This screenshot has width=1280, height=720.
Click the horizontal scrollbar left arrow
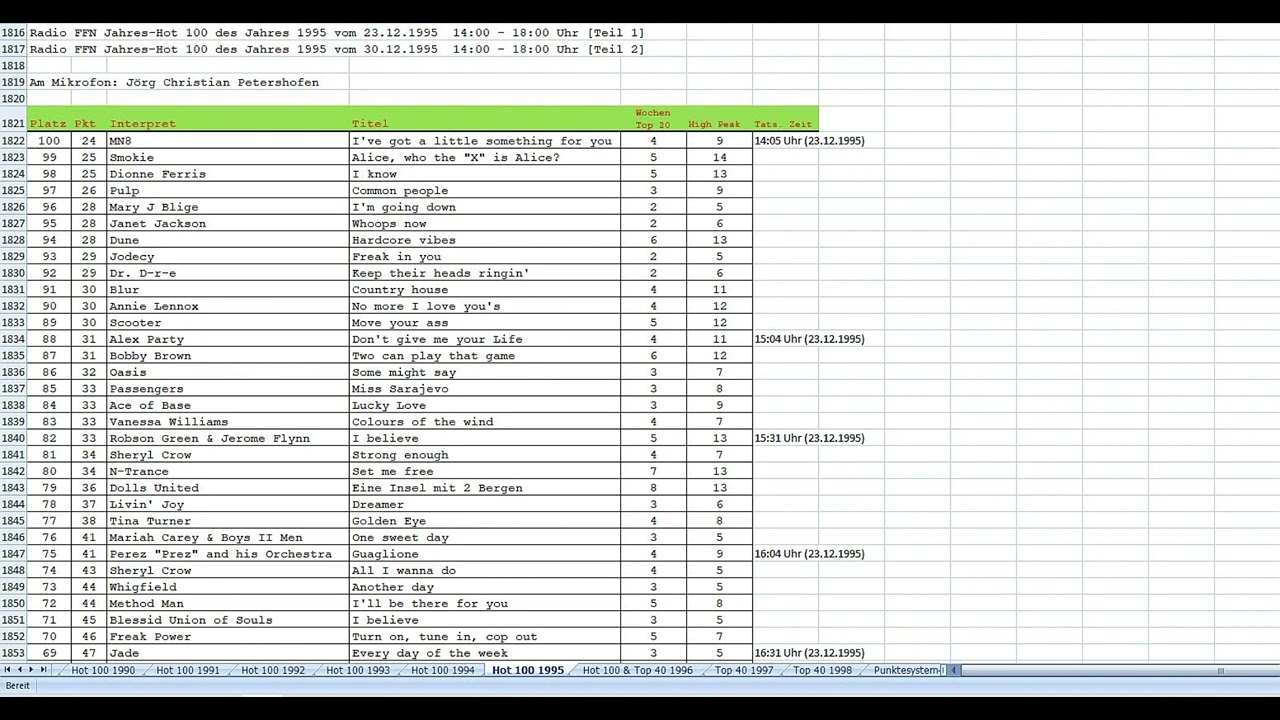coord(954,670)
